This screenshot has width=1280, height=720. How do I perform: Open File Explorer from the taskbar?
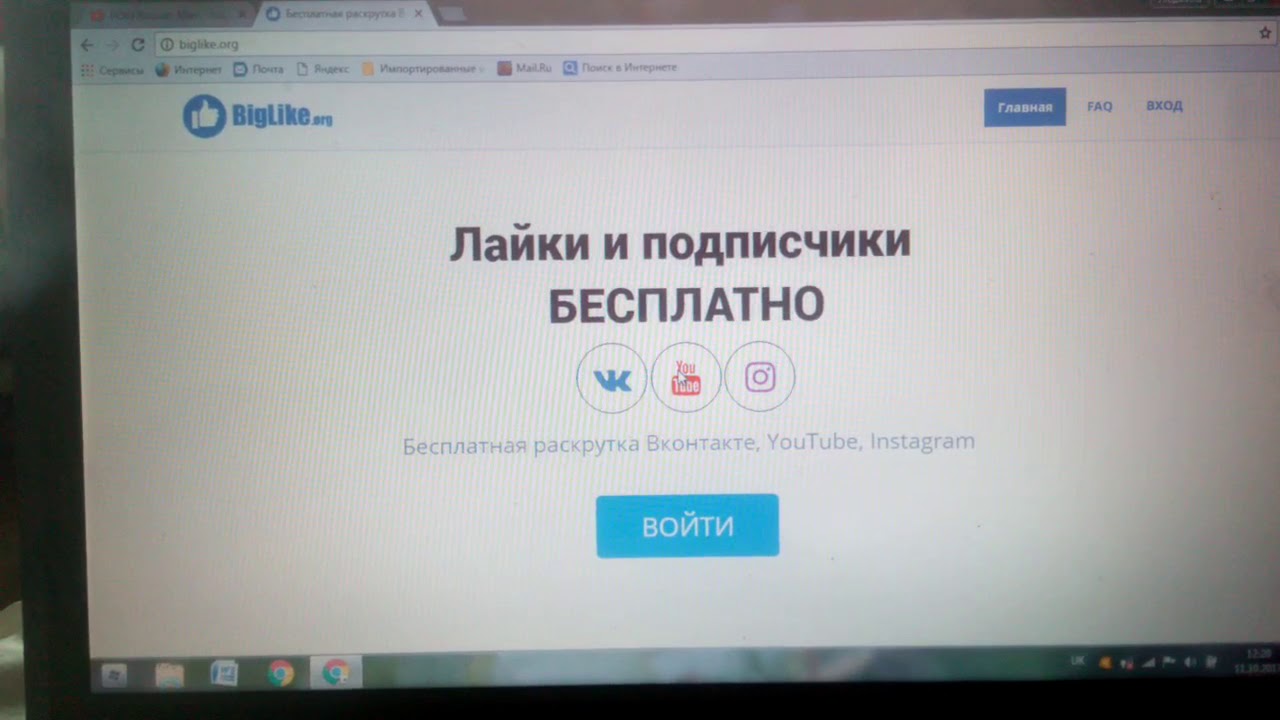pyautogui.click(x=169, y=675)
